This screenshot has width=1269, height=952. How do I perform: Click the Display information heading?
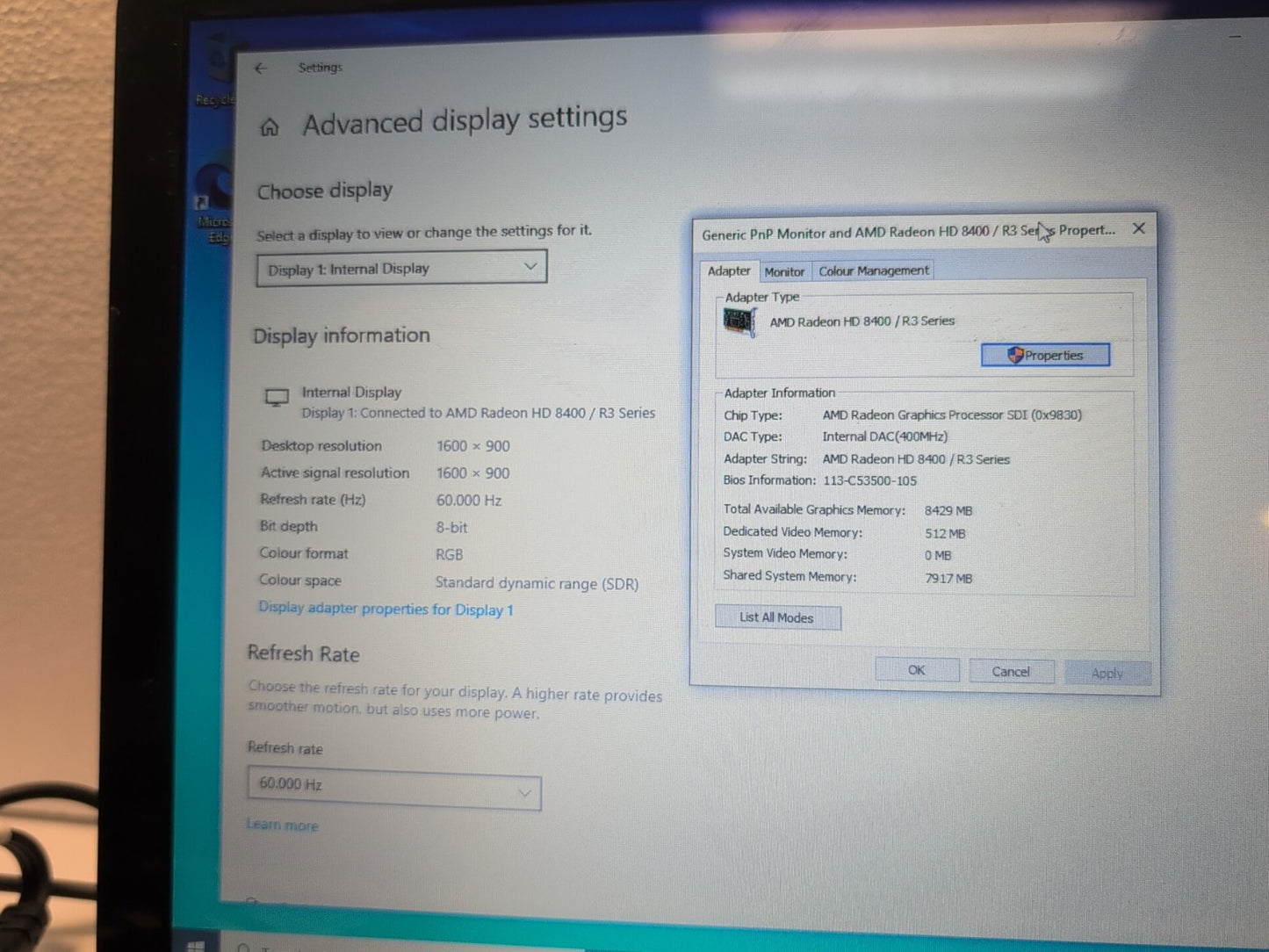click(x=342, y=335)
